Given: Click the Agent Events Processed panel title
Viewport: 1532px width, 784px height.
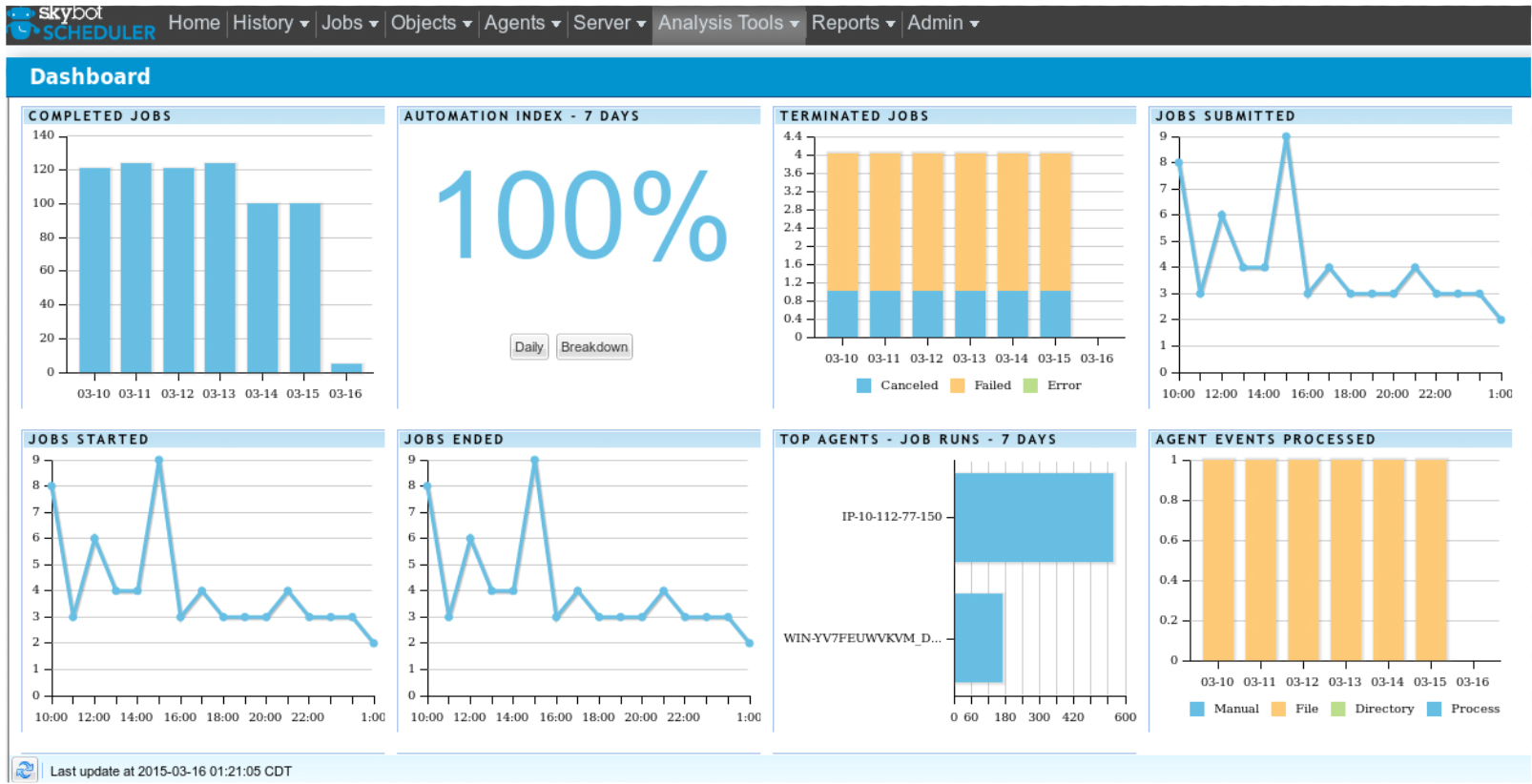Looking at the screenshot, I should tap(1266, 439).
